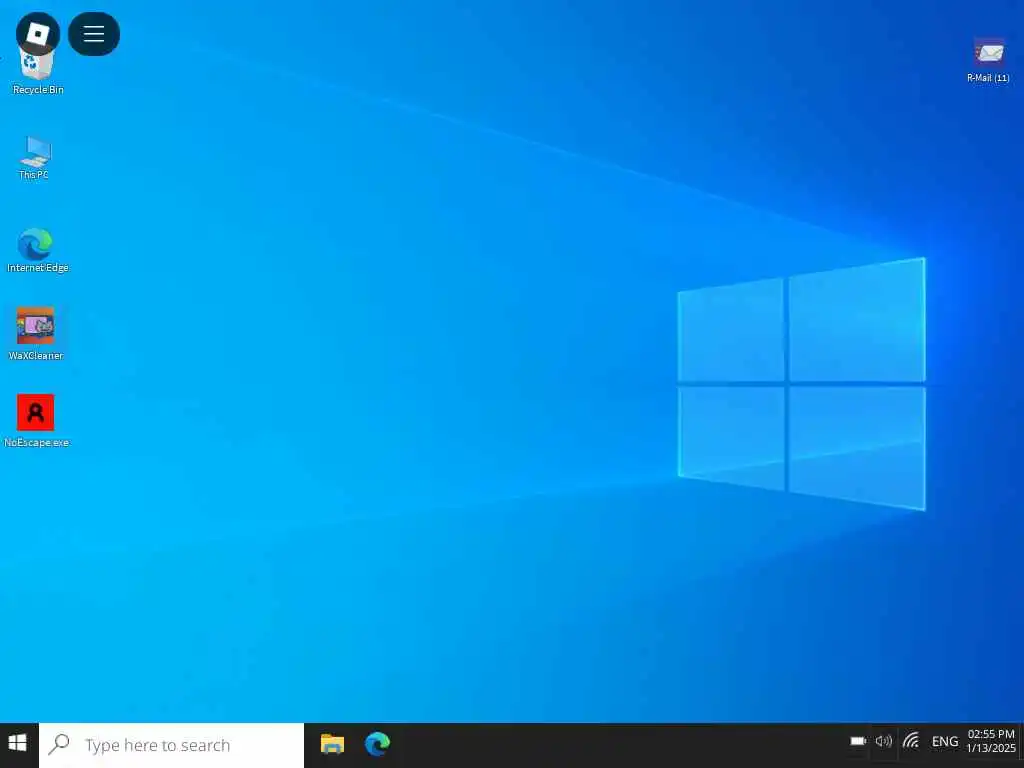Select the This PC desktop icon

(x=34, y=157)
